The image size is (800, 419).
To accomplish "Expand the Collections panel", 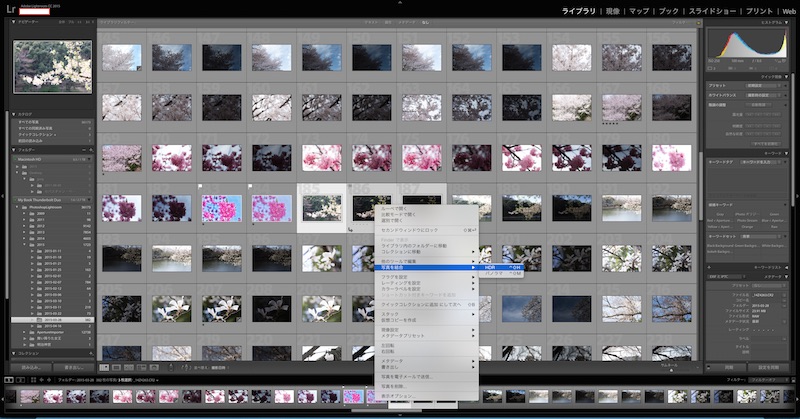I will pyautogui.click(x=14, y=353).
